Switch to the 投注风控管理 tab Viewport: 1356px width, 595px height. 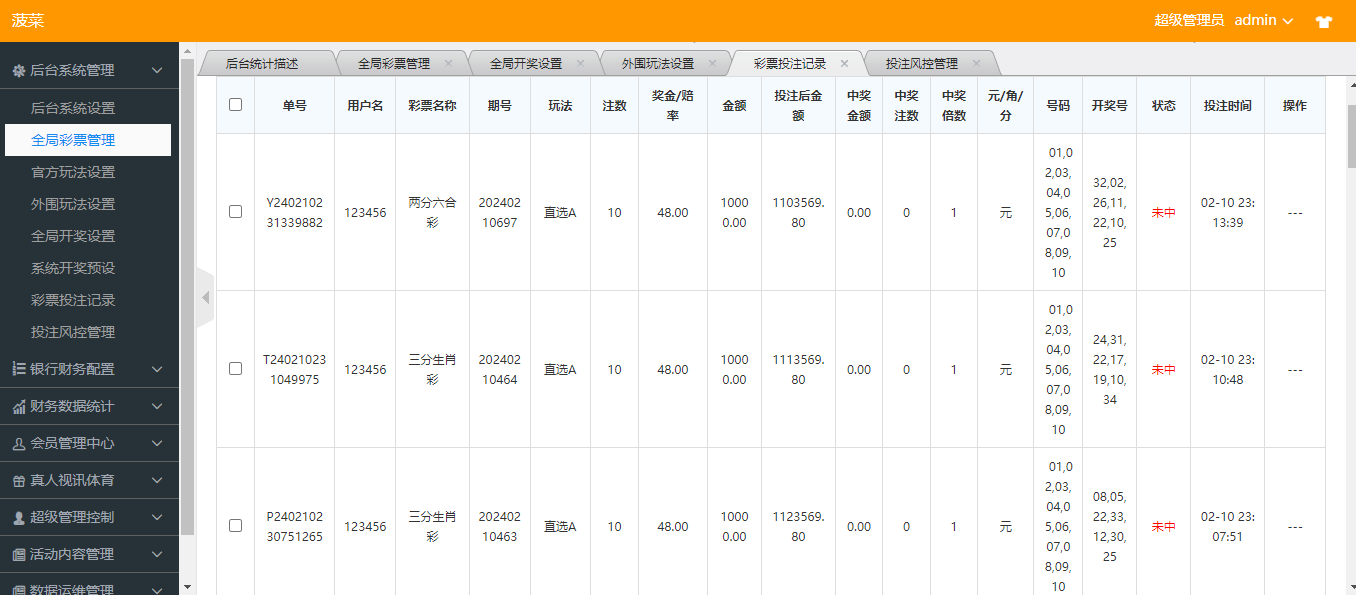922,63
